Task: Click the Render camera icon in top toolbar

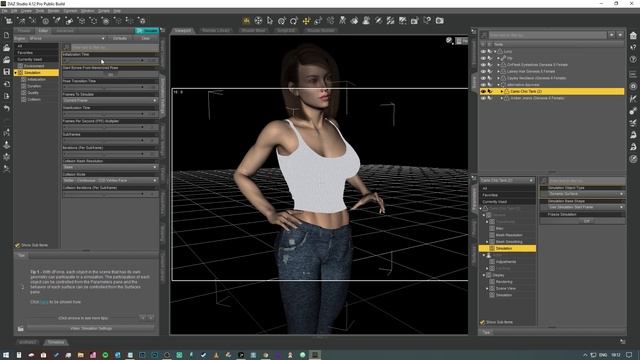Action: pyautogui.click(x=440, y=20)
